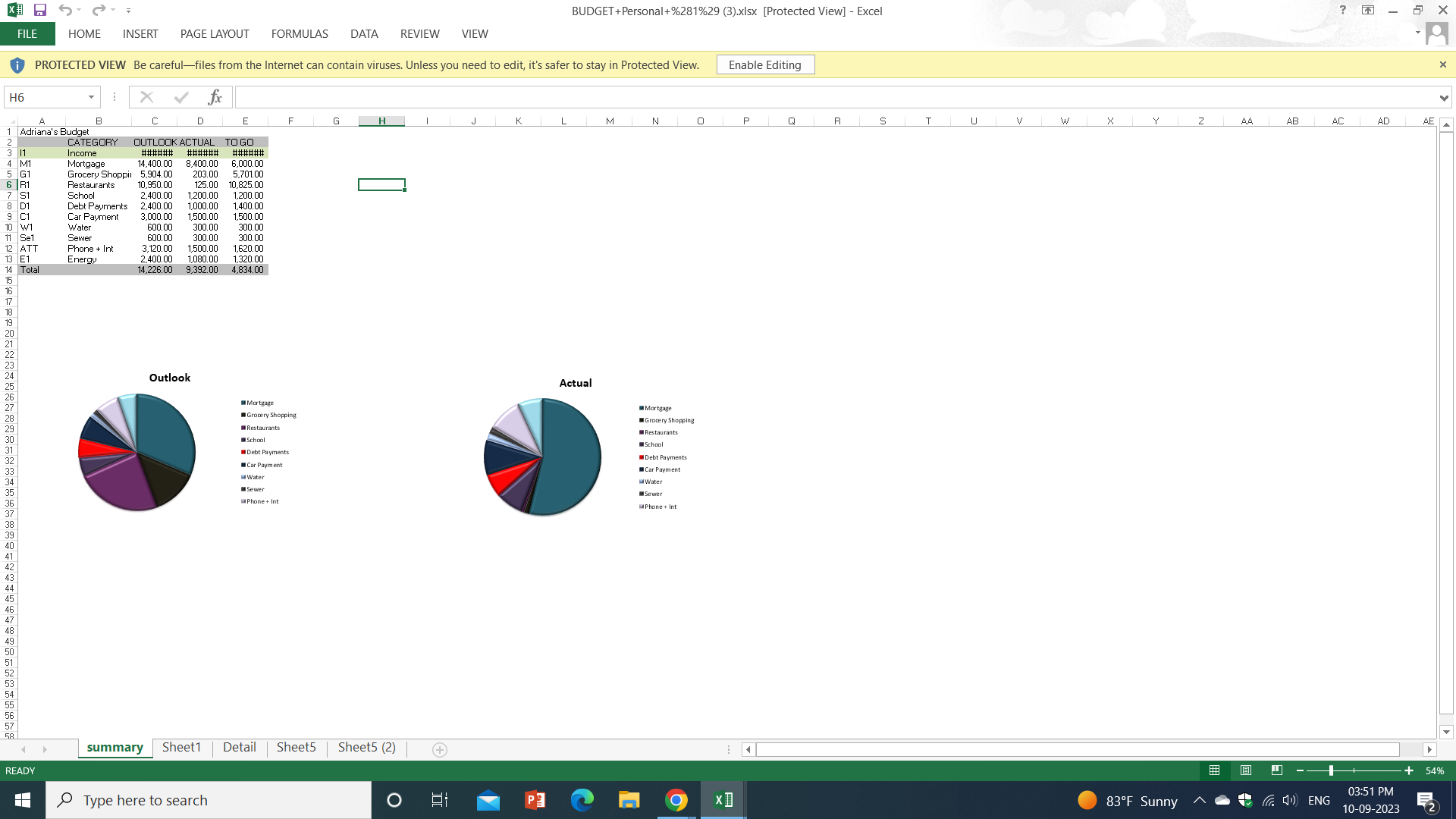The image size is (1456, 819).
Task: Click the zoom slider handle
Action: (x=1331, y=770)
